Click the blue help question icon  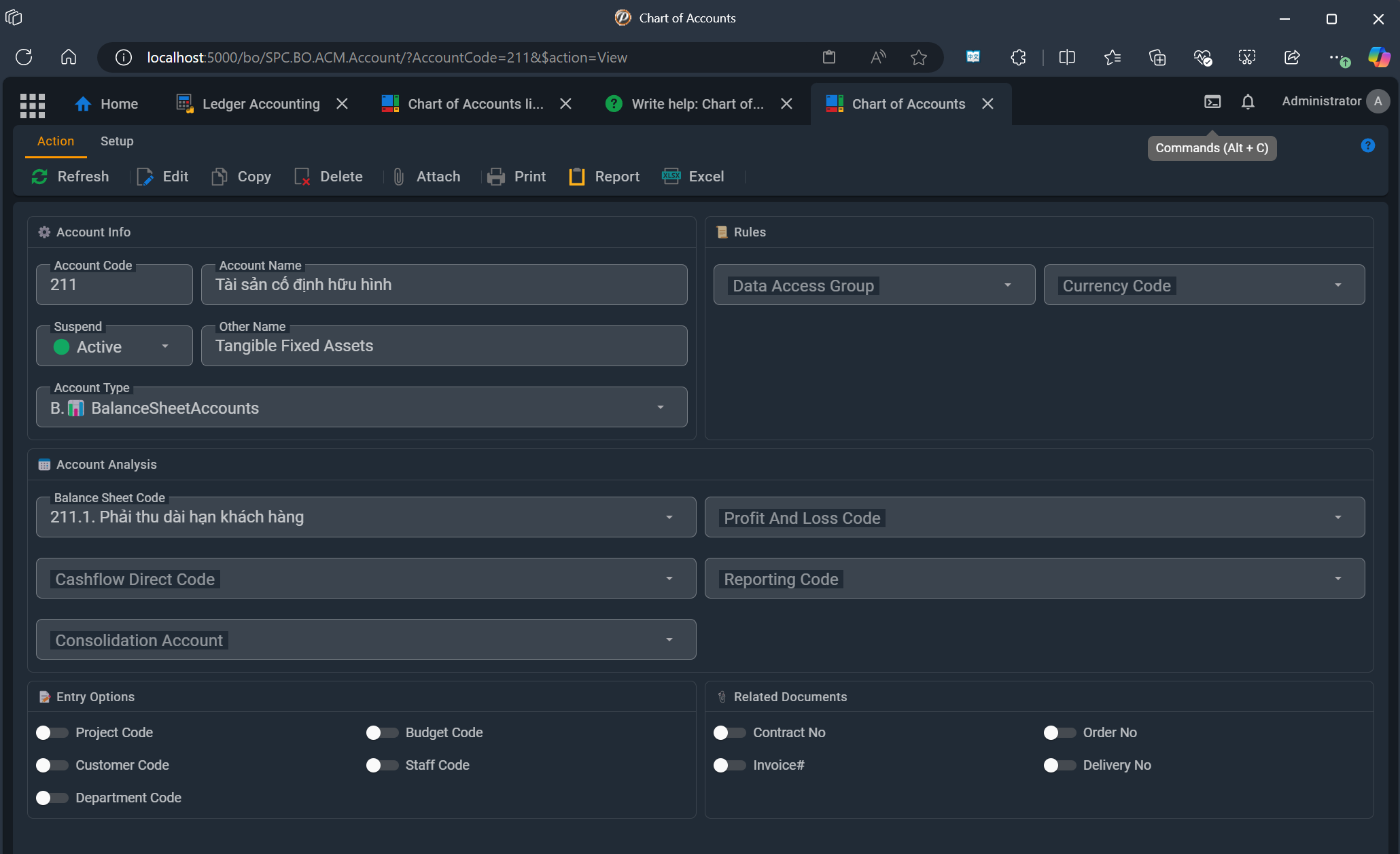point(1368,145)
